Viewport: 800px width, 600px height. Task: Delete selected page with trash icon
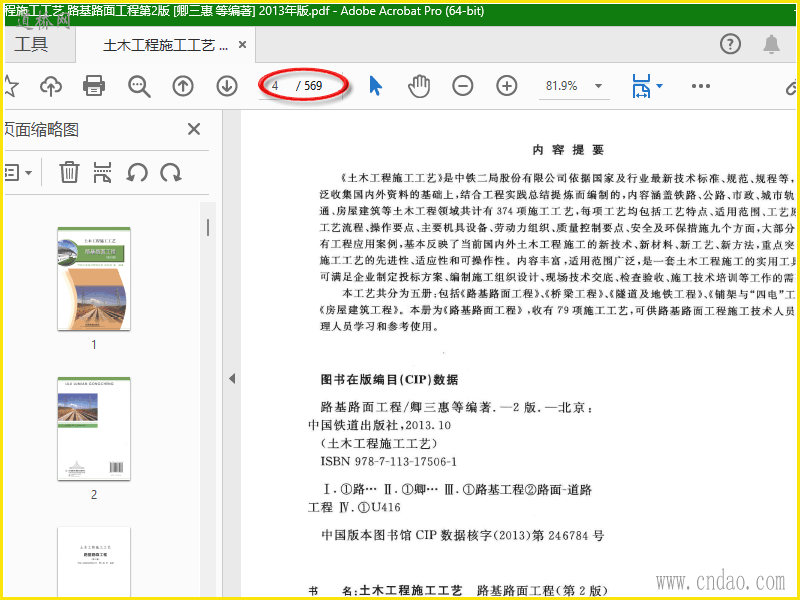(69, 172)
